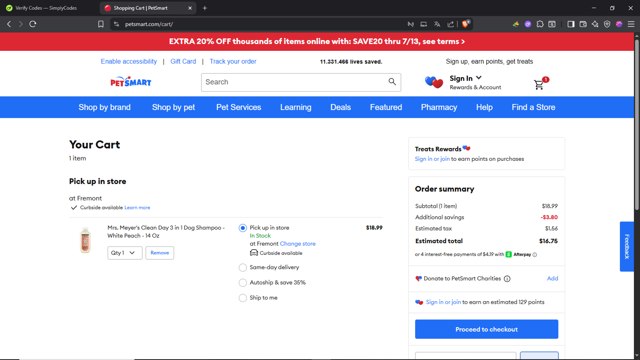Click the site settings icon left of the URL
Image resolution: width=640 pixels, height=360 pixels.
116,24
